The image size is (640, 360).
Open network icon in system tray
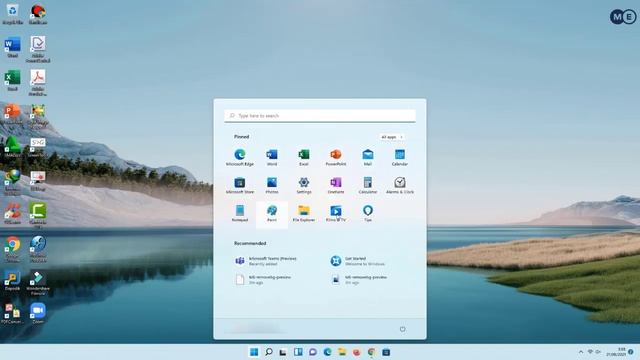(x=590, y=352)
